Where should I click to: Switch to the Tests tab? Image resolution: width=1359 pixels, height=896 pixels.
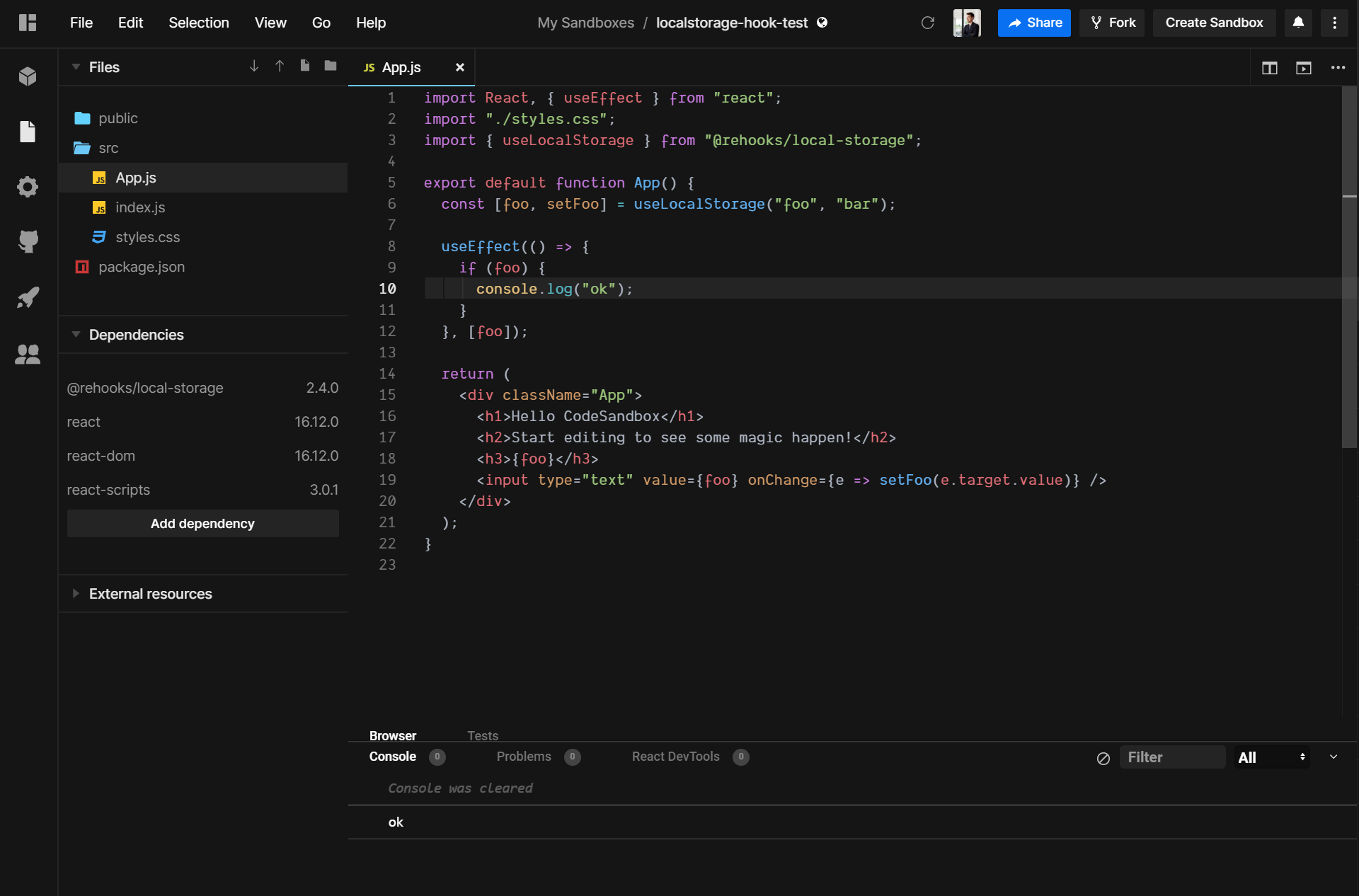coord(483,735)
